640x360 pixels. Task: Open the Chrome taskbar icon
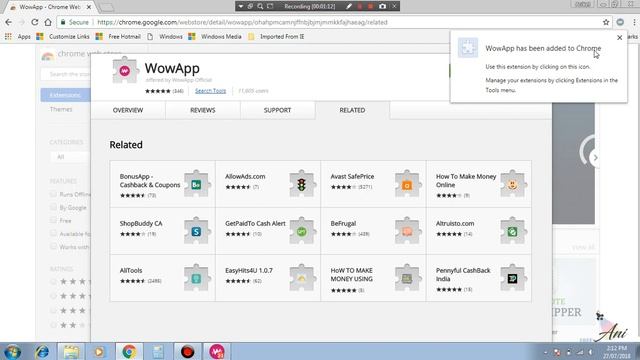click(x=129, y=351)
